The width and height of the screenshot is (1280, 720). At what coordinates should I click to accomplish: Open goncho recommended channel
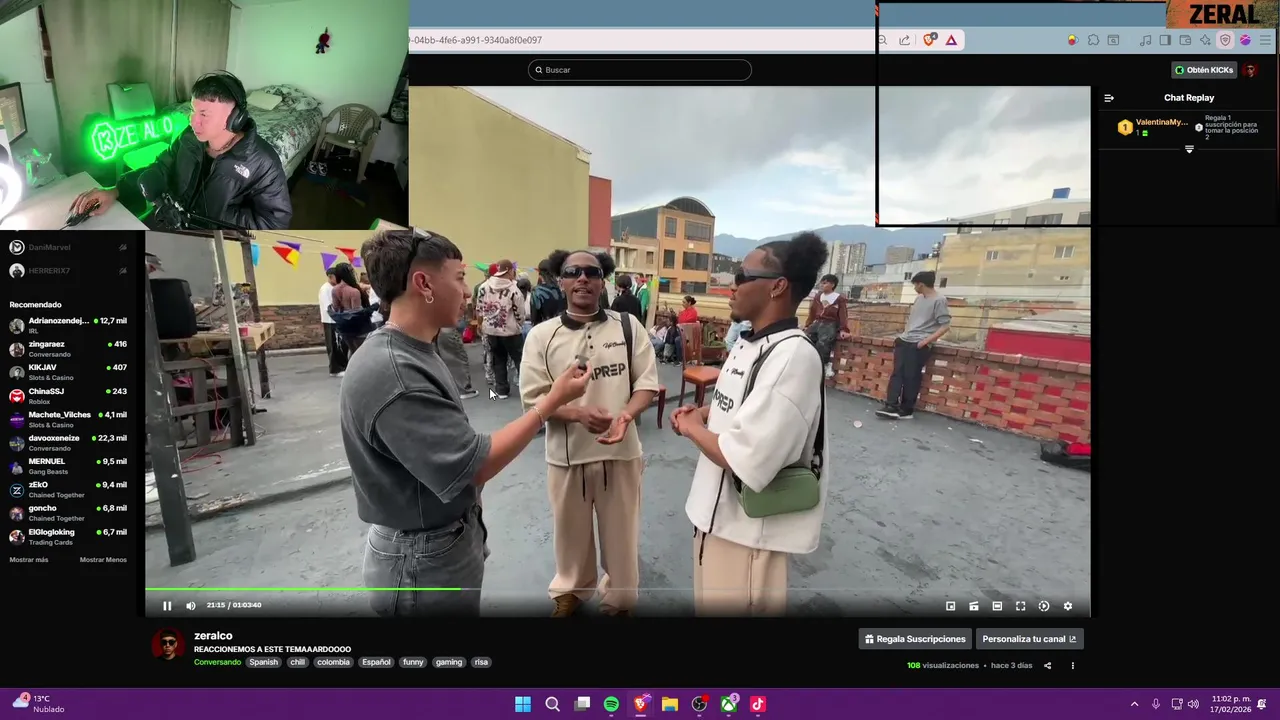click(68, 513)
